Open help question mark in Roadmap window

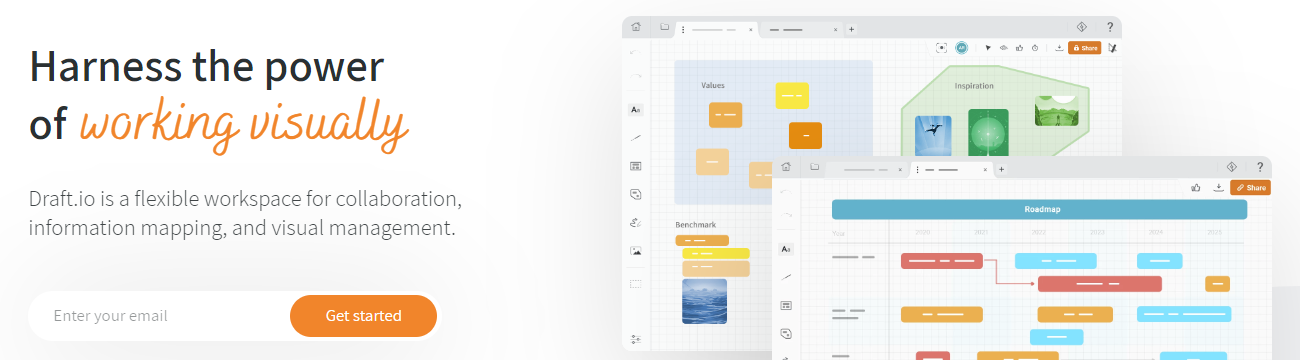click(x=1260, y=167)
